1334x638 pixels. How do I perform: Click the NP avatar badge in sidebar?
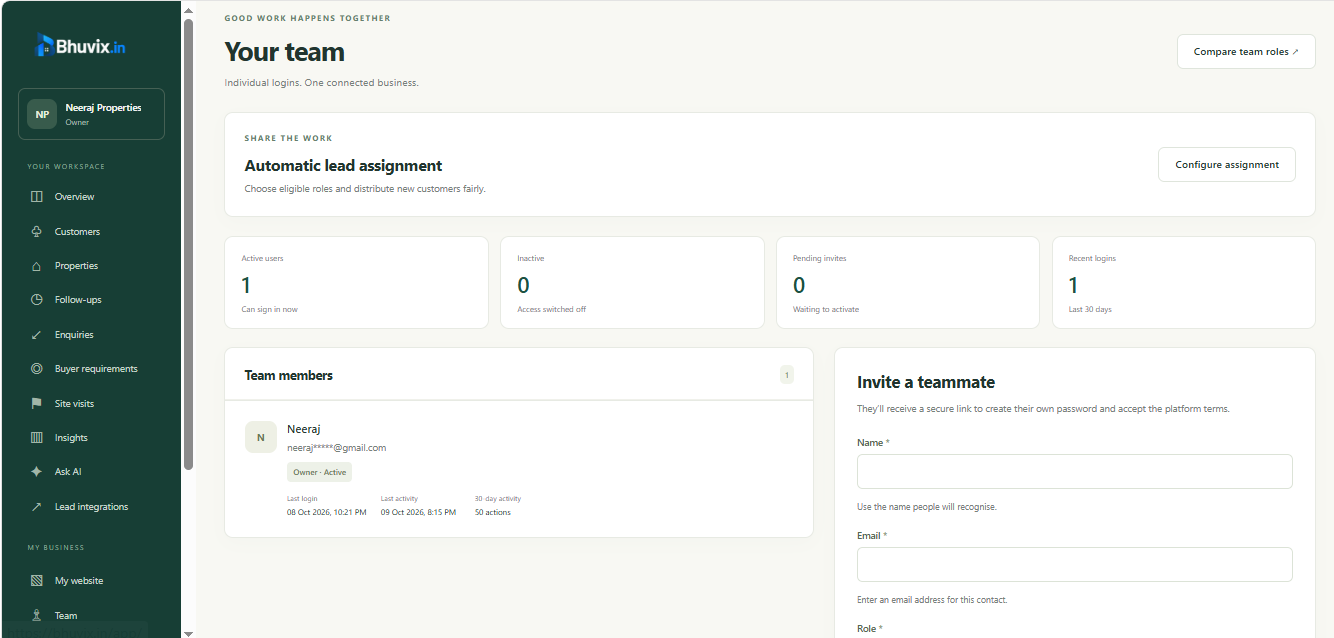pyautogui.click(x=42, y=114)
